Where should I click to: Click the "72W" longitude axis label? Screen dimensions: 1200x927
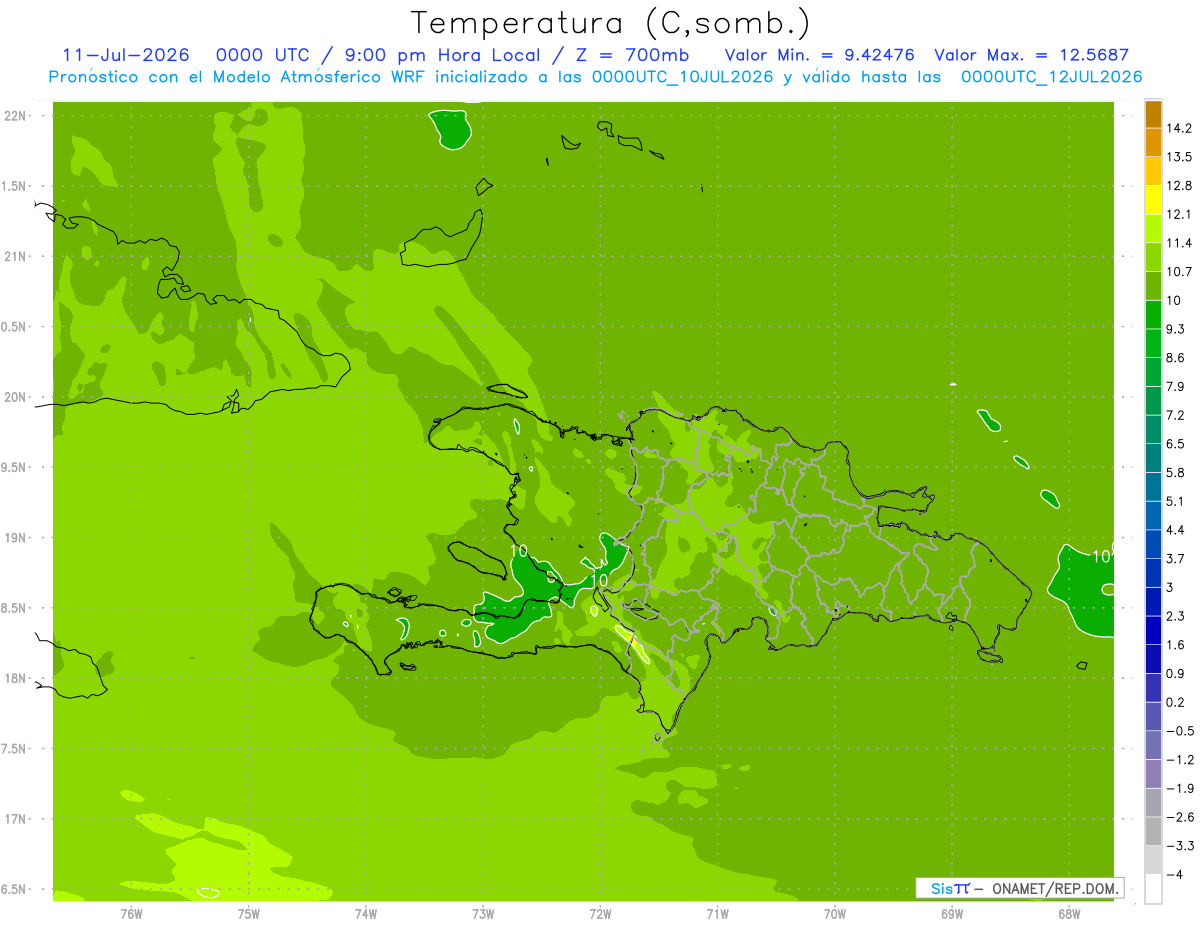coord(600,914)
